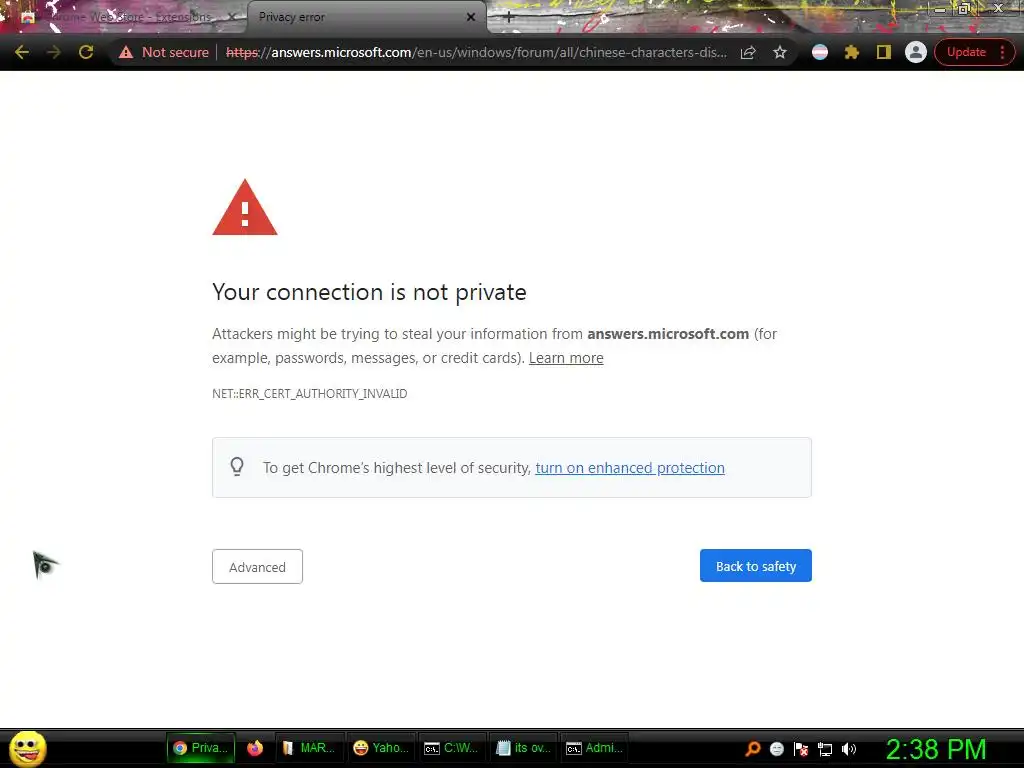Click Back to safety button
1024x768 pixels.
point(756,566)
